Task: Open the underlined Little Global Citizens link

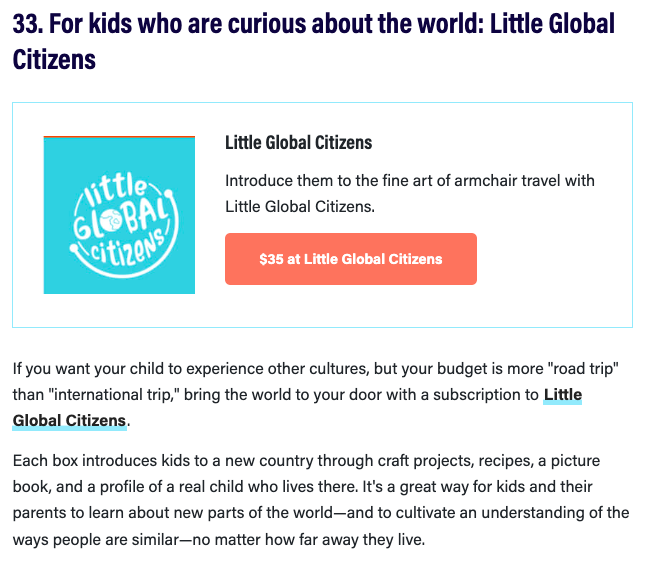Action: click(x=562, y=395)
